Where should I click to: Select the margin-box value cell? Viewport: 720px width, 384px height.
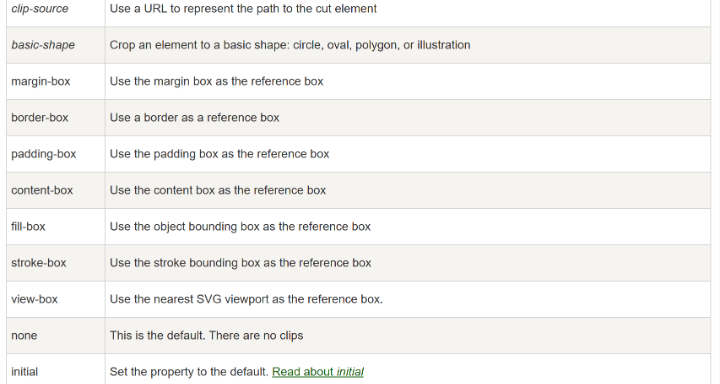(56, 81)
